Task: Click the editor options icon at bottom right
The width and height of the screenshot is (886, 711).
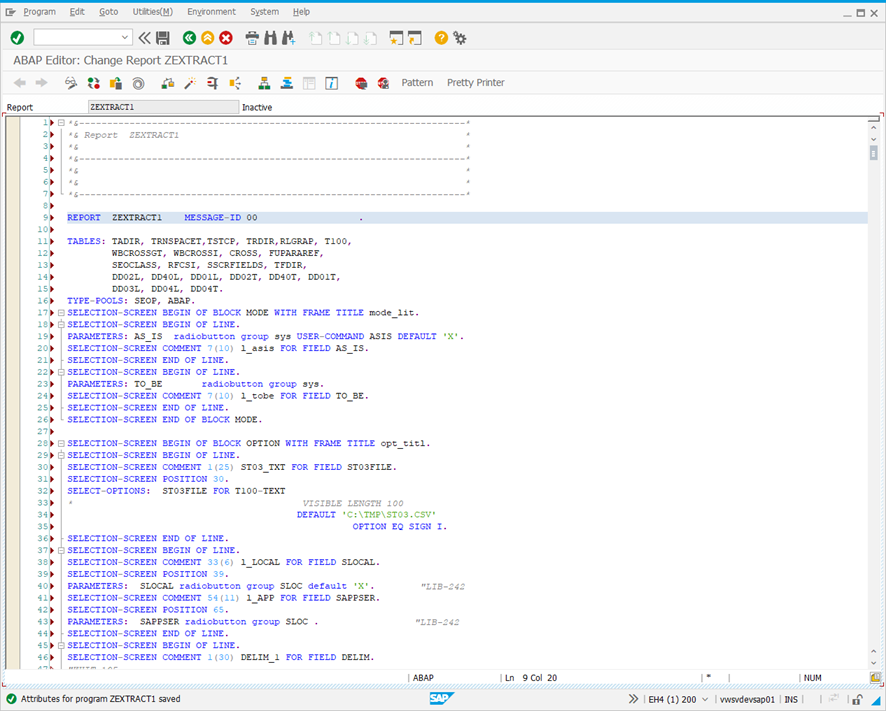Action: click(875, 677)
